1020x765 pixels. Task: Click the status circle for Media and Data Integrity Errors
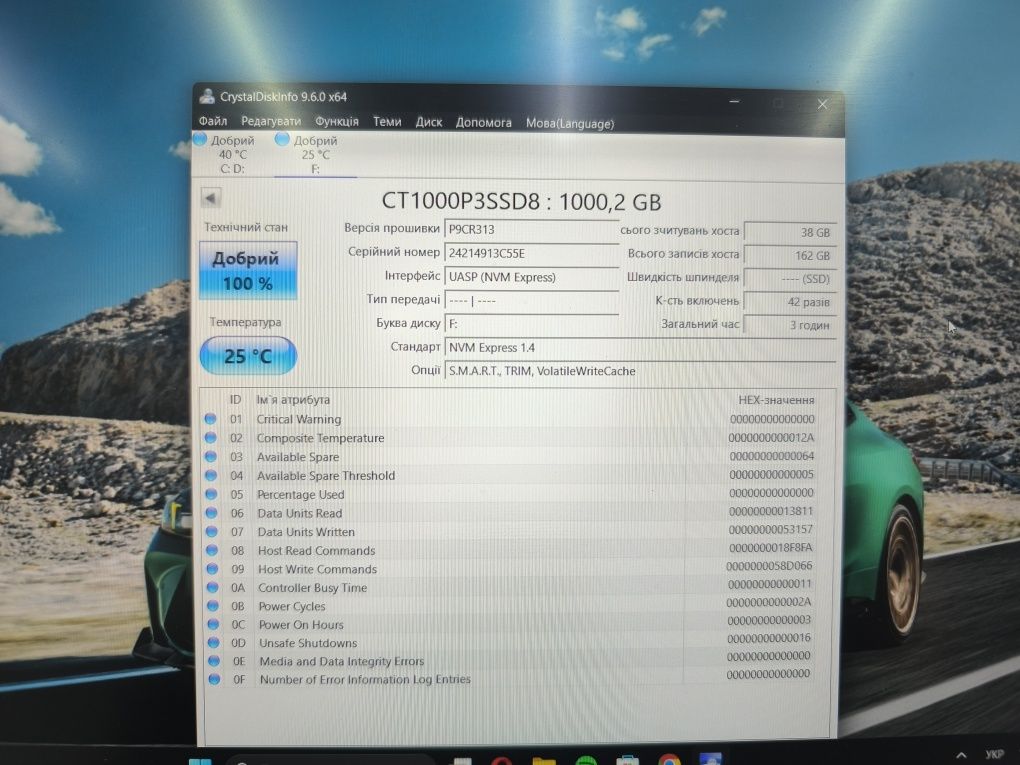point(213,661)
